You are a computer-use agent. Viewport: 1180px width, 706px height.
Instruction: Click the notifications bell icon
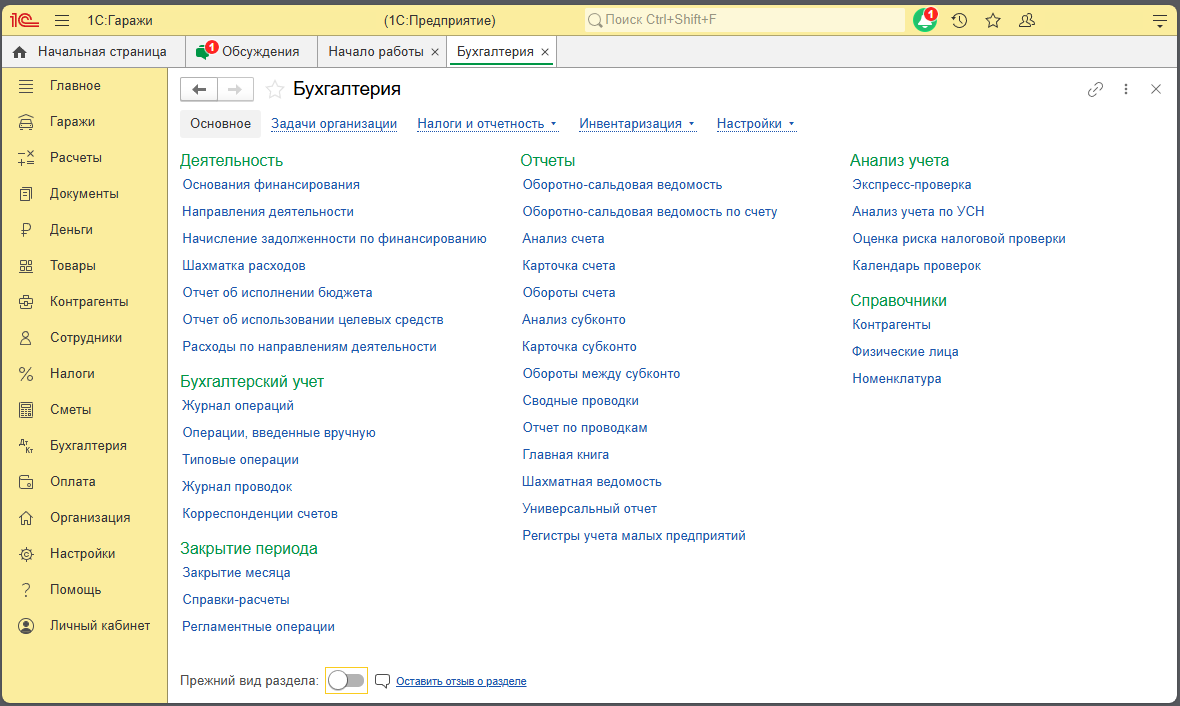point(924,20)
